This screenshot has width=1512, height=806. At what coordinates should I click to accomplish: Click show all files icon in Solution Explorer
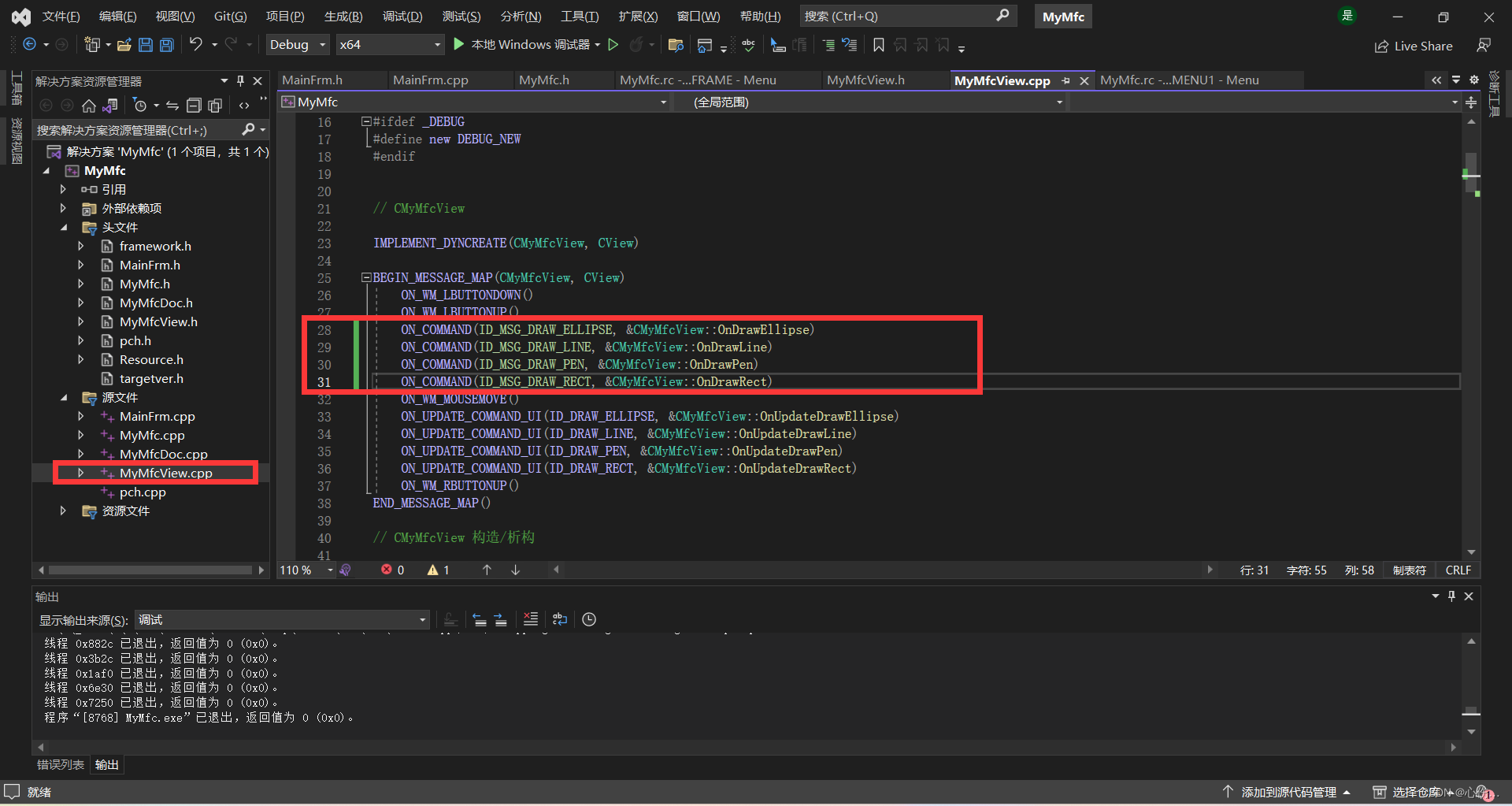(214, 106)
